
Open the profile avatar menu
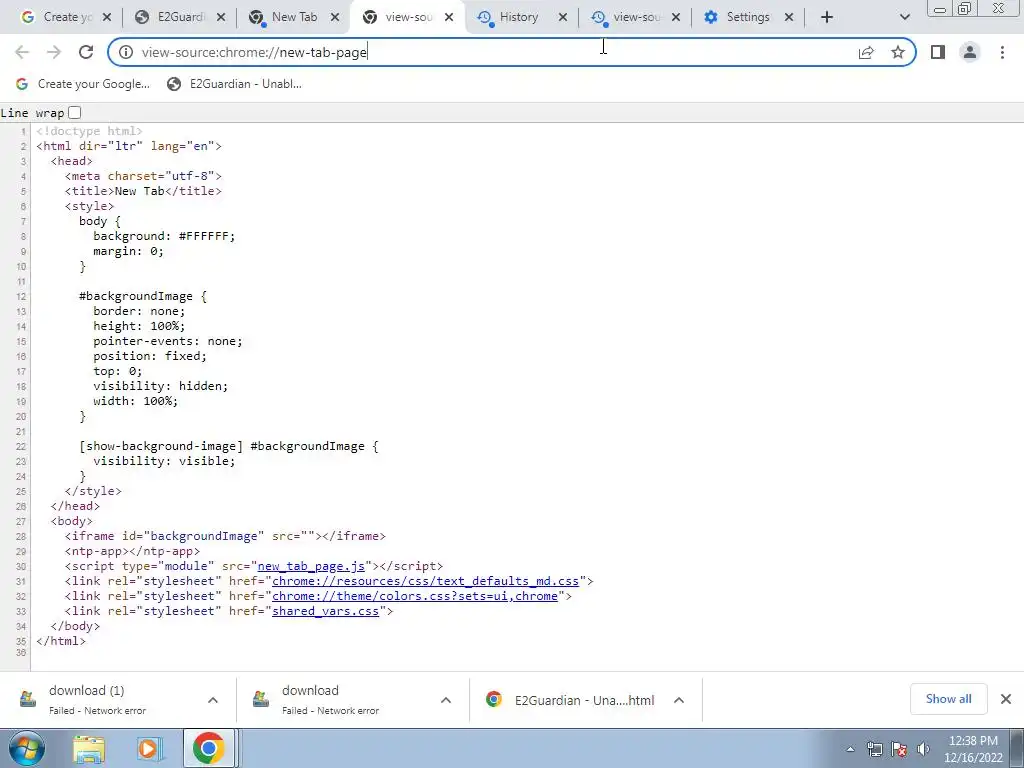[x=970, y=52]
